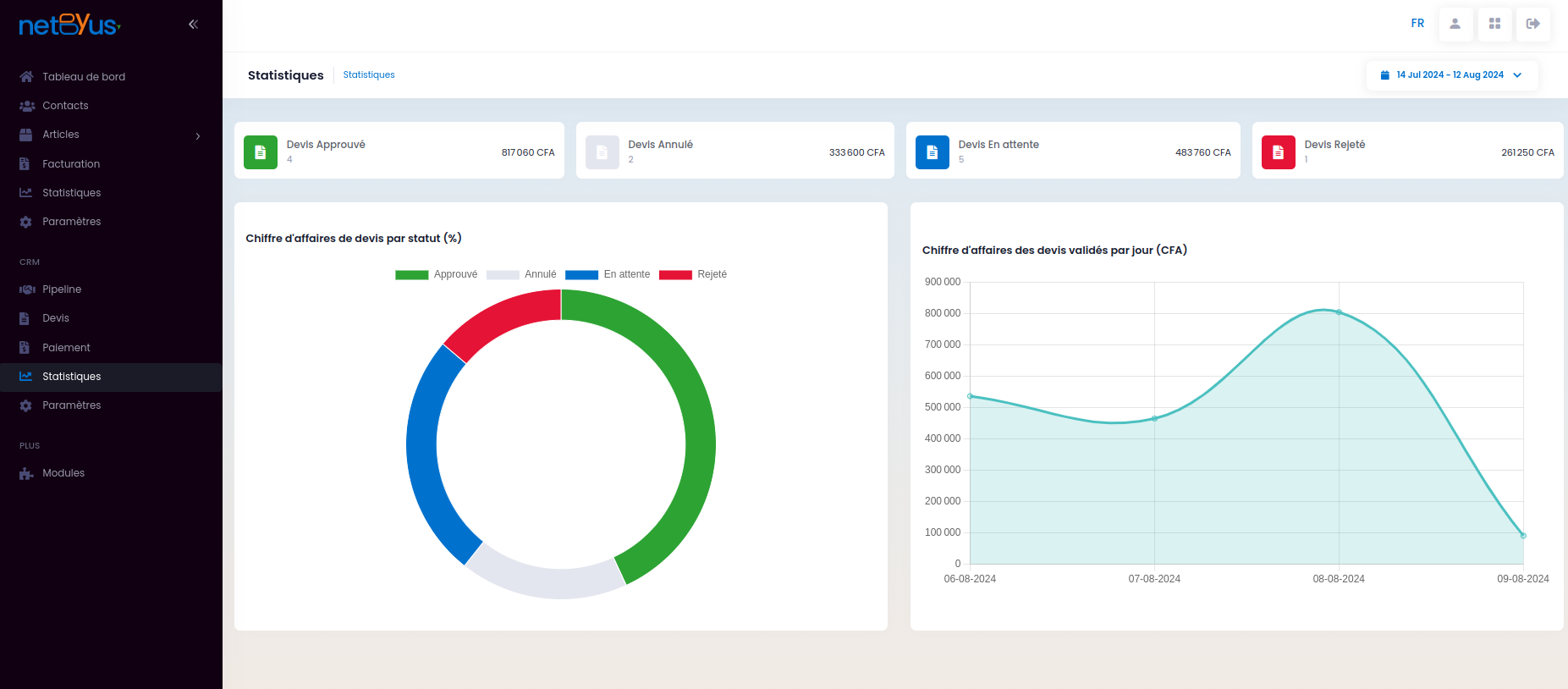
Task: Open the user profile icon
Action: pos(1455,24)
